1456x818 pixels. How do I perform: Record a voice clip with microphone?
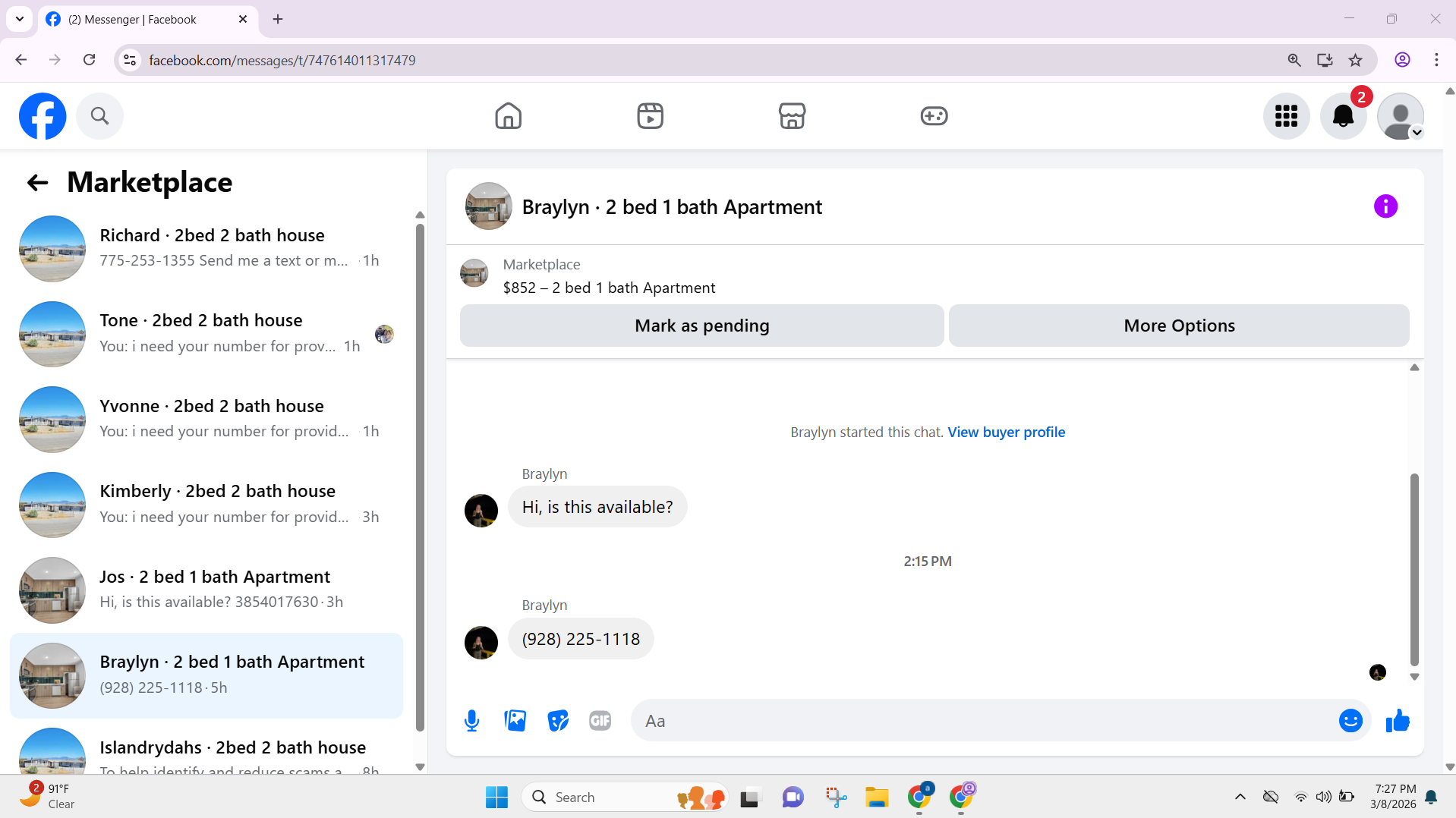point(471,721)
